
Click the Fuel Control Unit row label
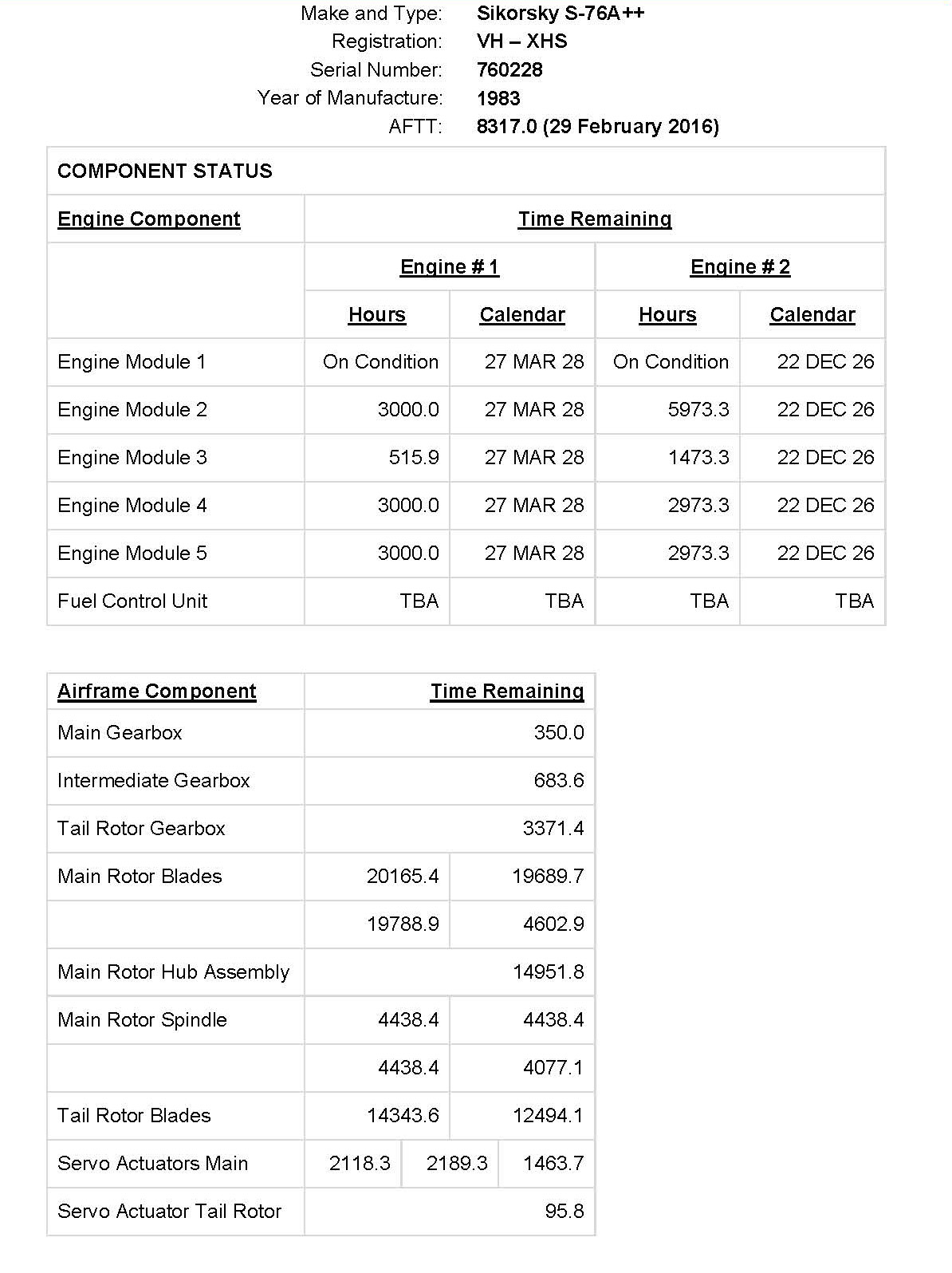tap(132, 601)
